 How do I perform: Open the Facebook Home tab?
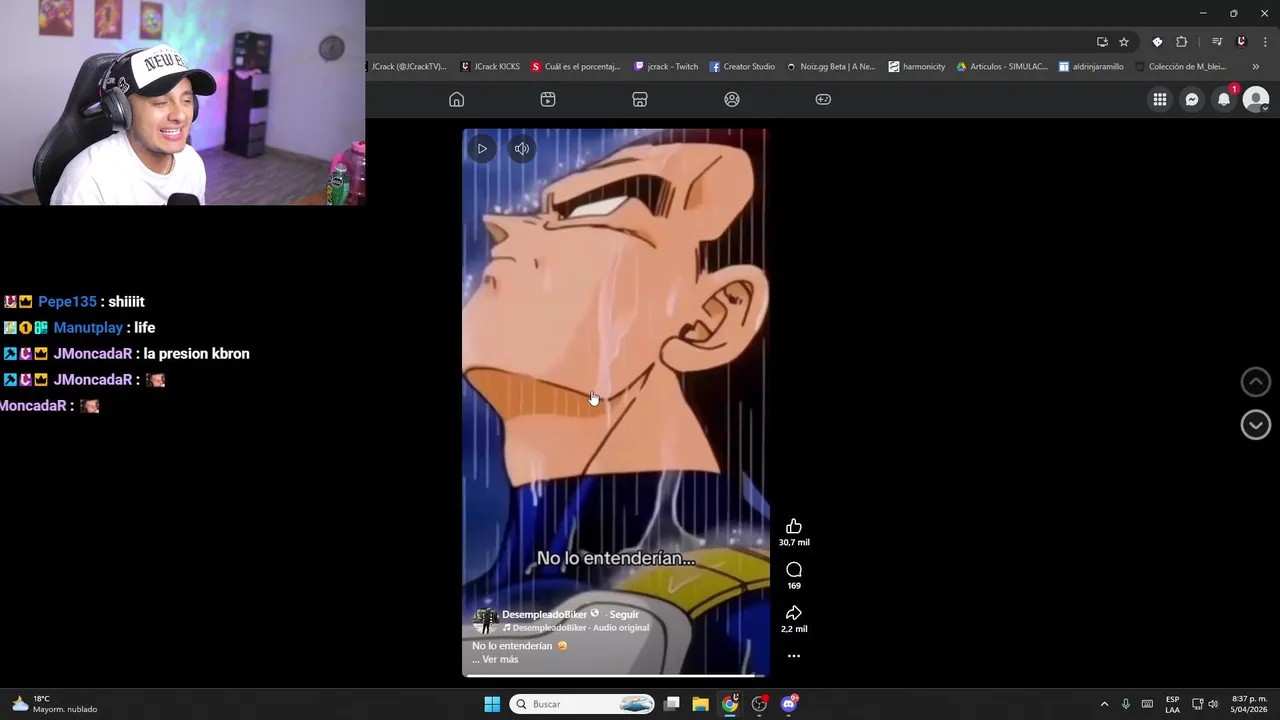456,99
